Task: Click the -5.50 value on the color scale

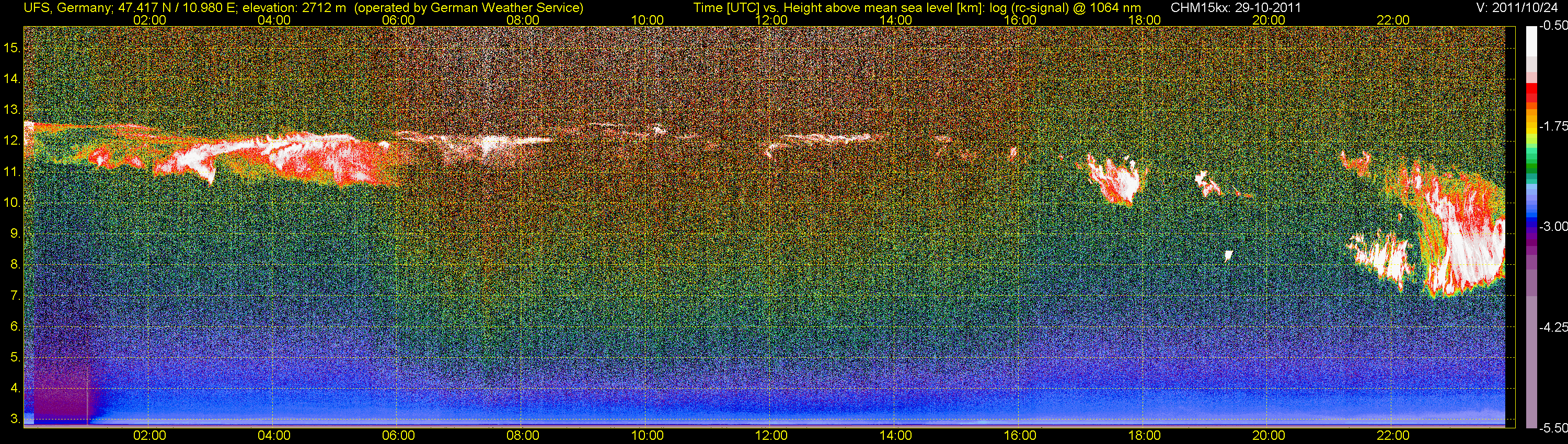Action: 1553,428
